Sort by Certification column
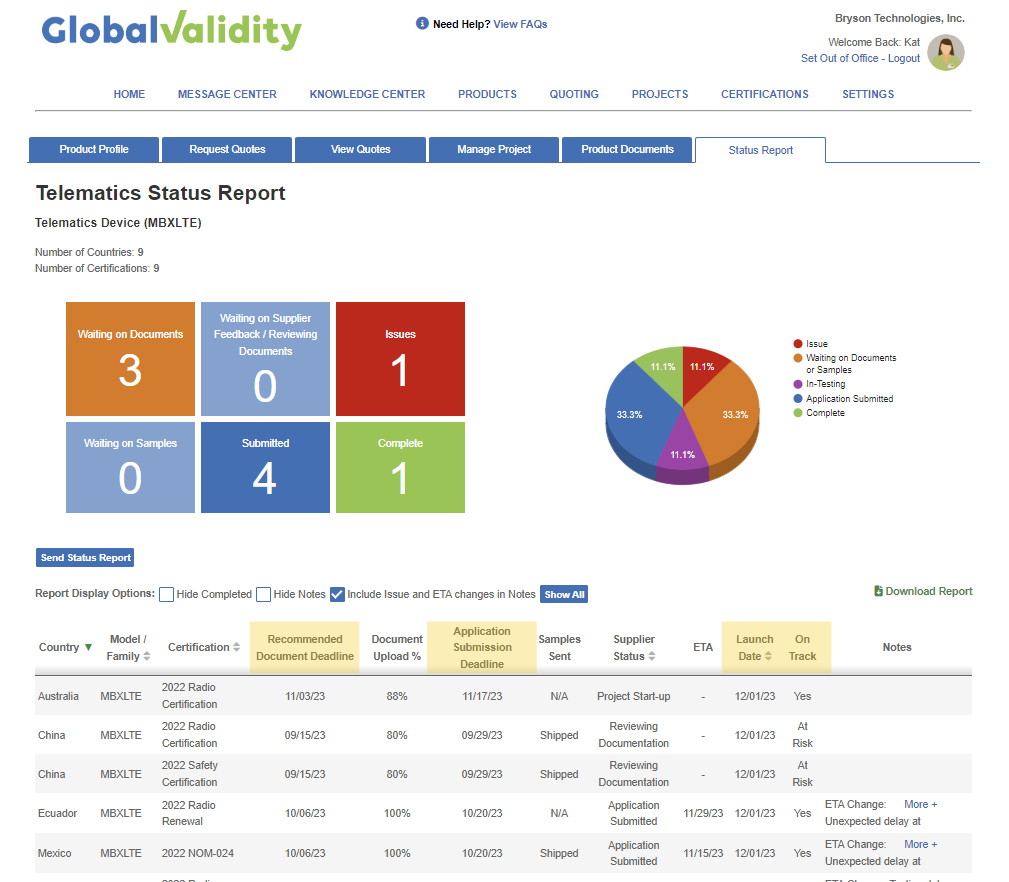The image size is (1009, 882). 236,647
